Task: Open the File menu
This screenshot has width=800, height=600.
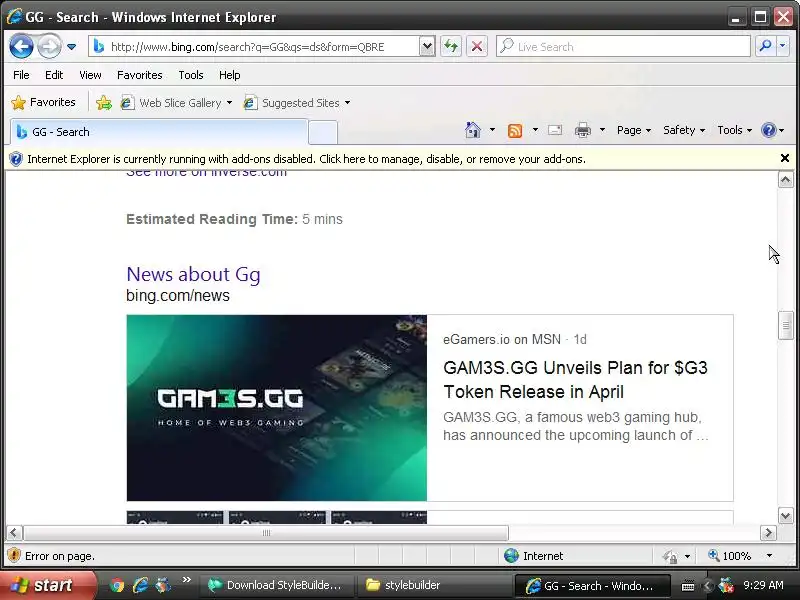Action: tap(21, 75)
